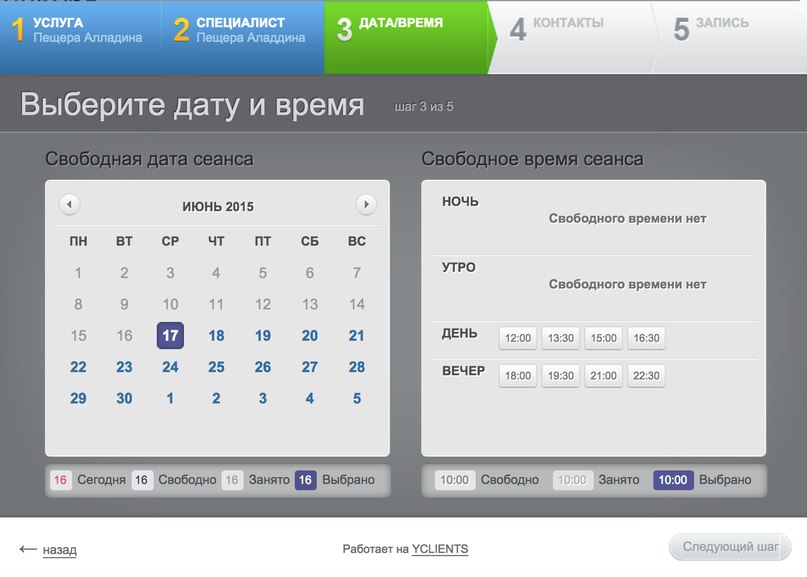Click the back arrow icon

(28, 549)
